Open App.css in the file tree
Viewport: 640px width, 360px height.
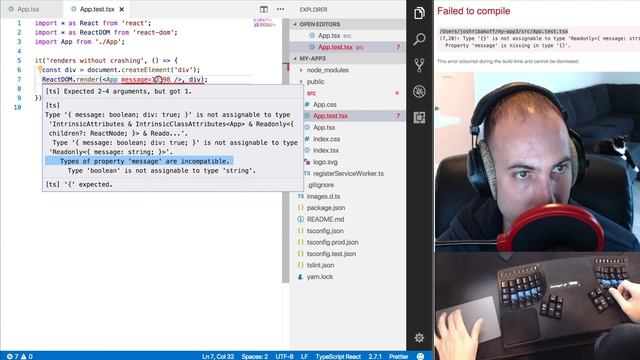(x=324, y=104)
